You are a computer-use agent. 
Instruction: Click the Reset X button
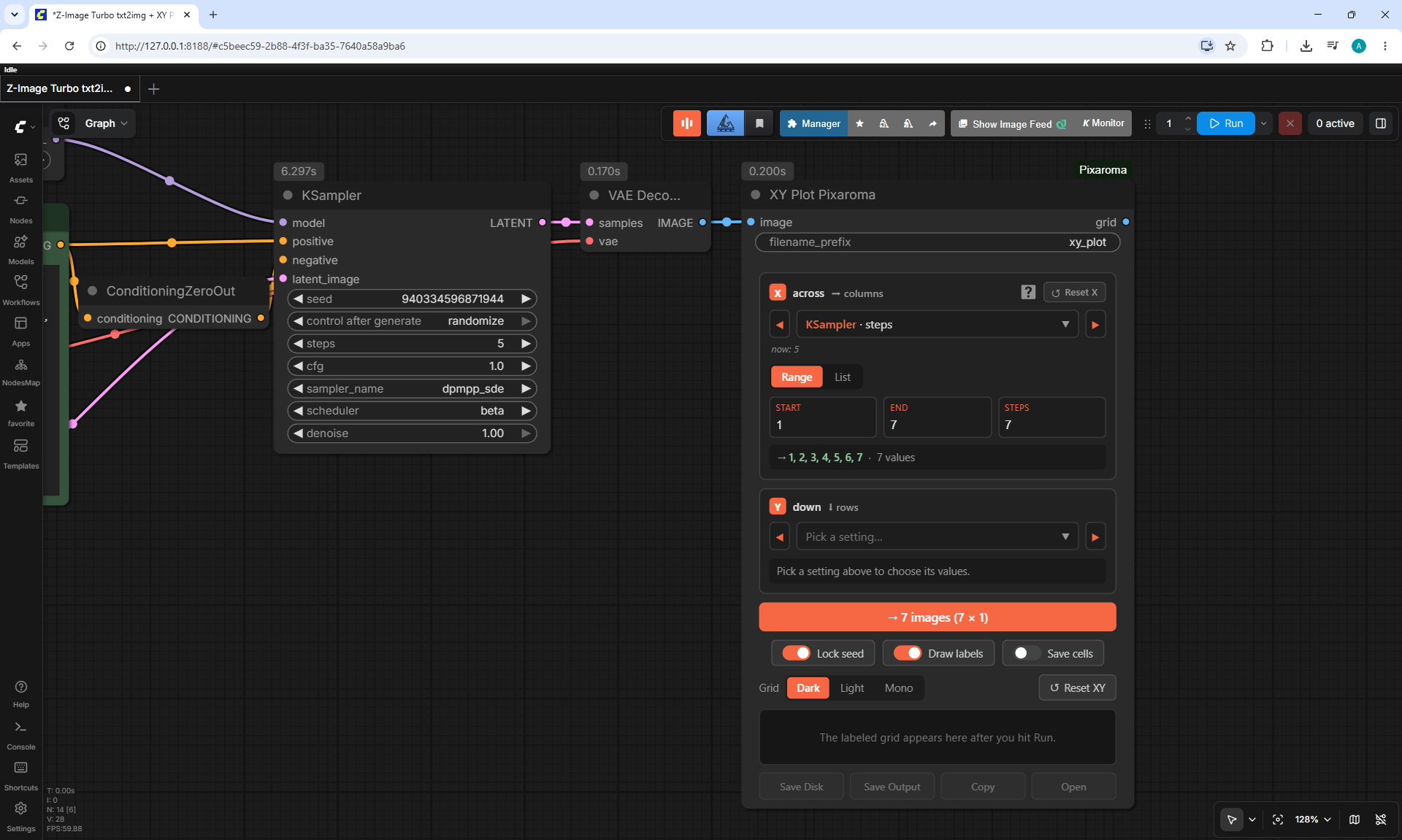click(1074, 293)
